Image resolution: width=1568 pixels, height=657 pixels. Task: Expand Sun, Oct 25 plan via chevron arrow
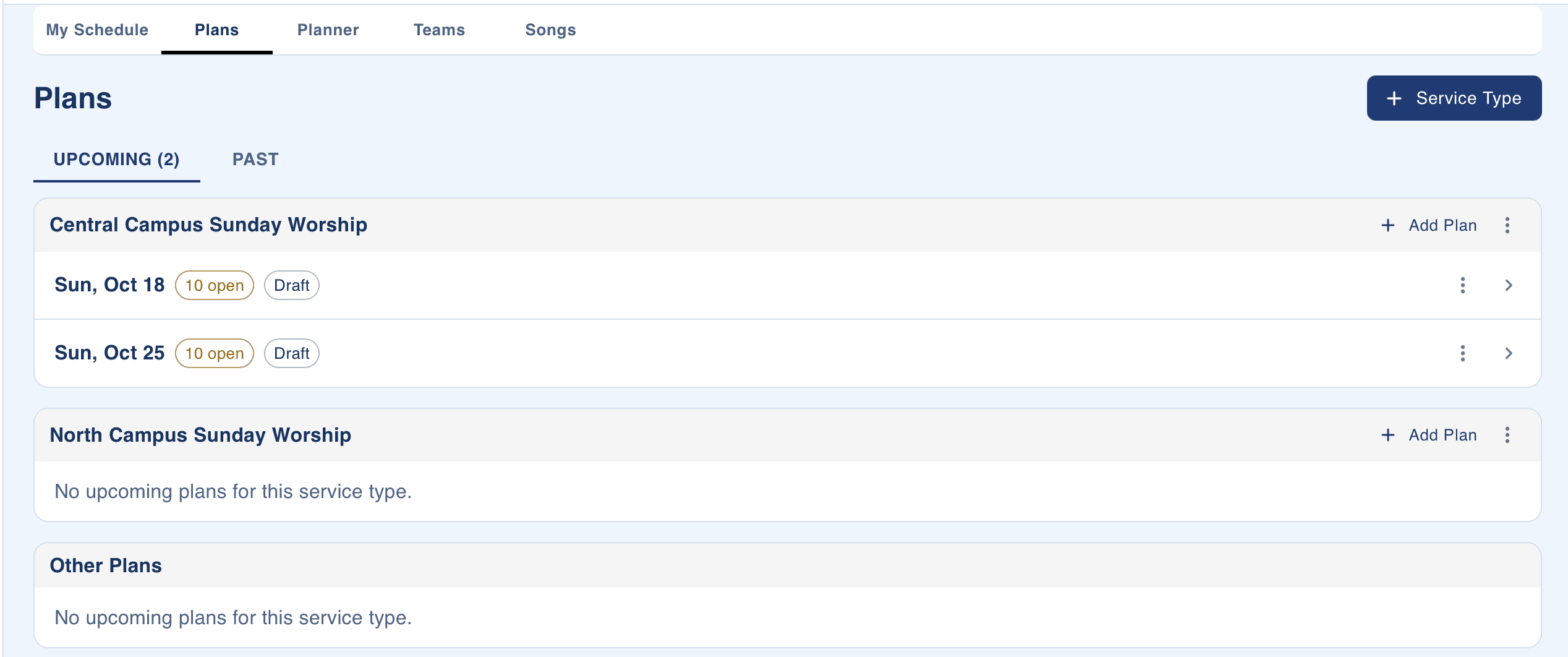pyautogui.click(x=1508, y=353)
